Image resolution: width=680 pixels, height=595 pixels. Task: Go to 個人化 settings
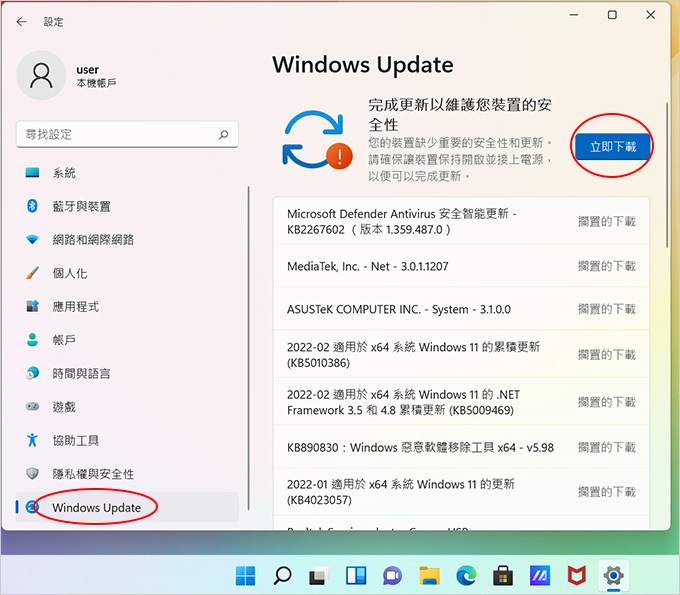pyautogui.click(x=127, y=273)
